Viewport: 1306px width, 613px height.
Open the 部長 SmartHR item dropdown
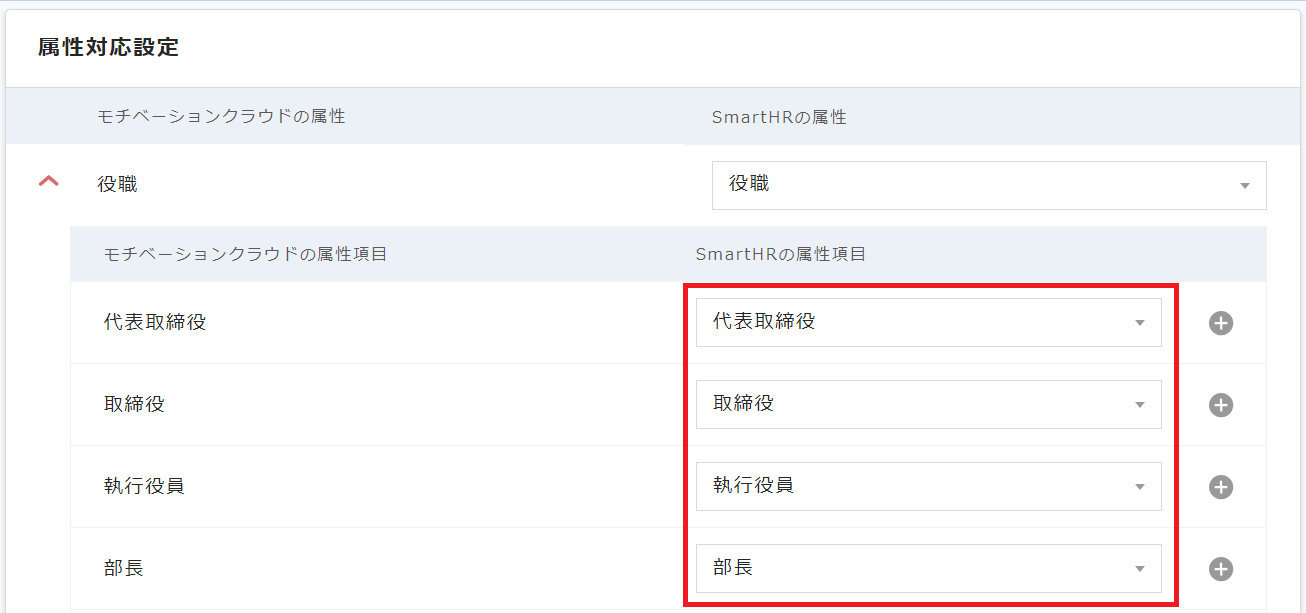tap(928, 568)
